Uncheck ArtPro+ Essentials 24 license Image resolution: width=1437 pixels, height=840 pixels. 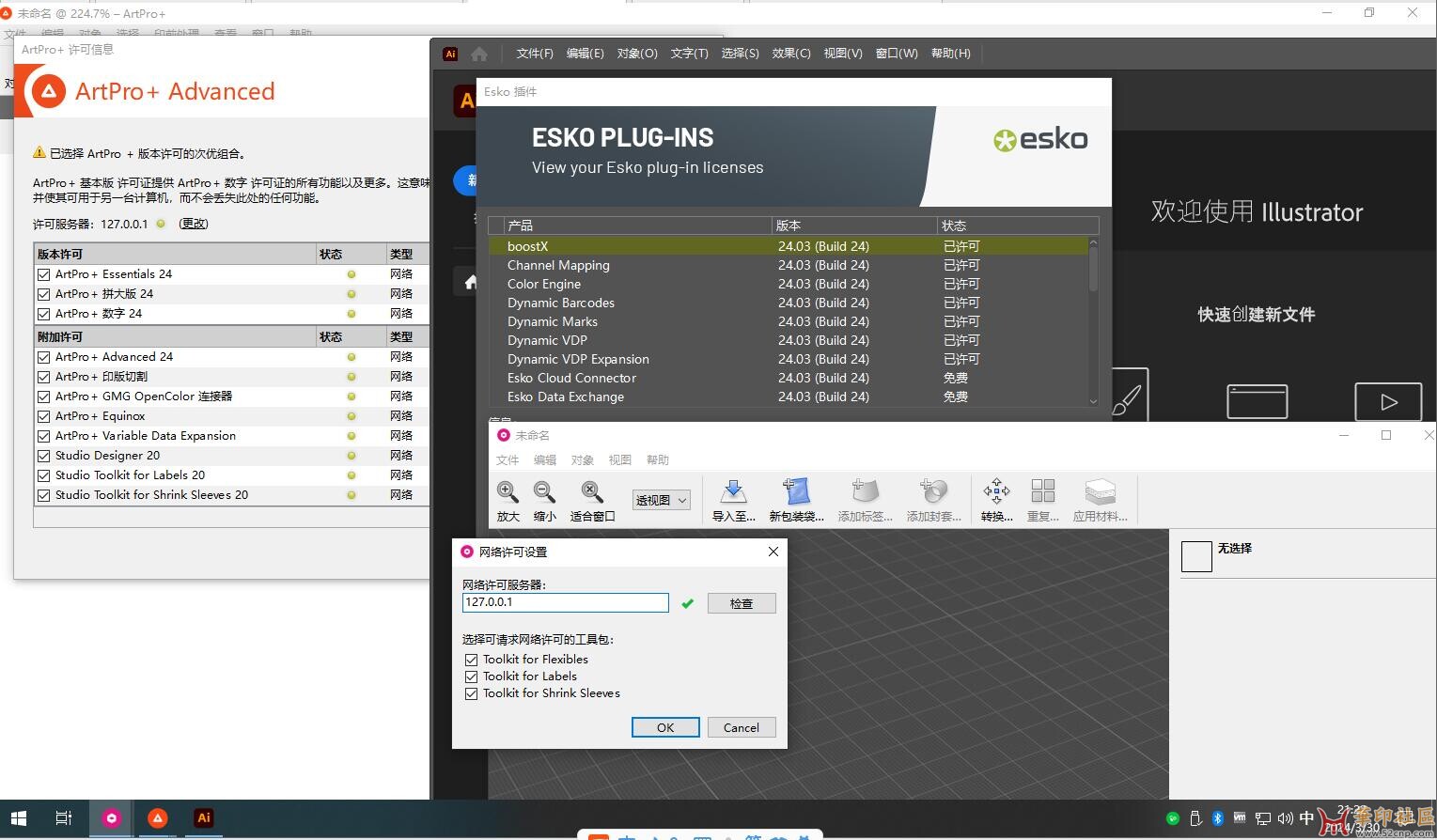43,274
